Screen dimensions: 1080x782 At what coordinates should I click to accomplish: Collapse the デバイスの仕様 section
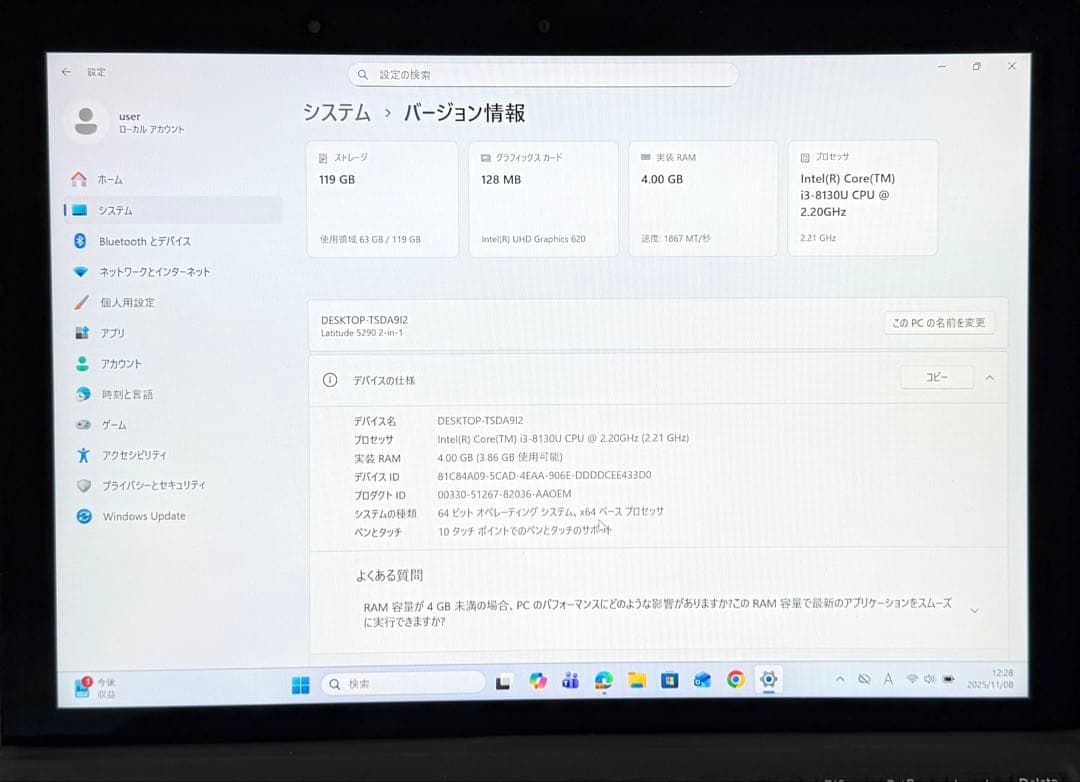(989, 377)
